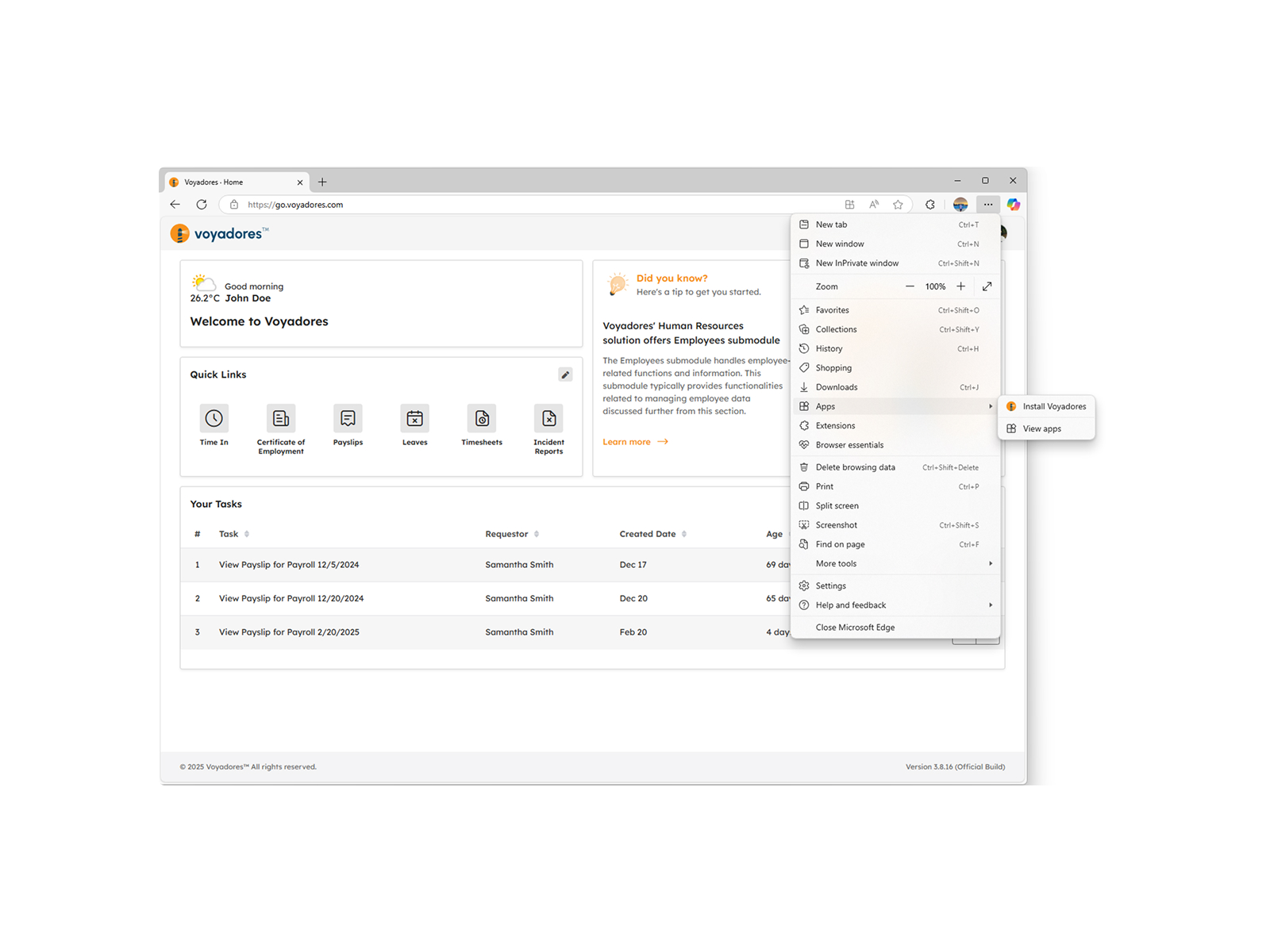Open Copilot in the Edge toolbar
This screenshot has width=1270, height=952.
(x=1014, y=205)
